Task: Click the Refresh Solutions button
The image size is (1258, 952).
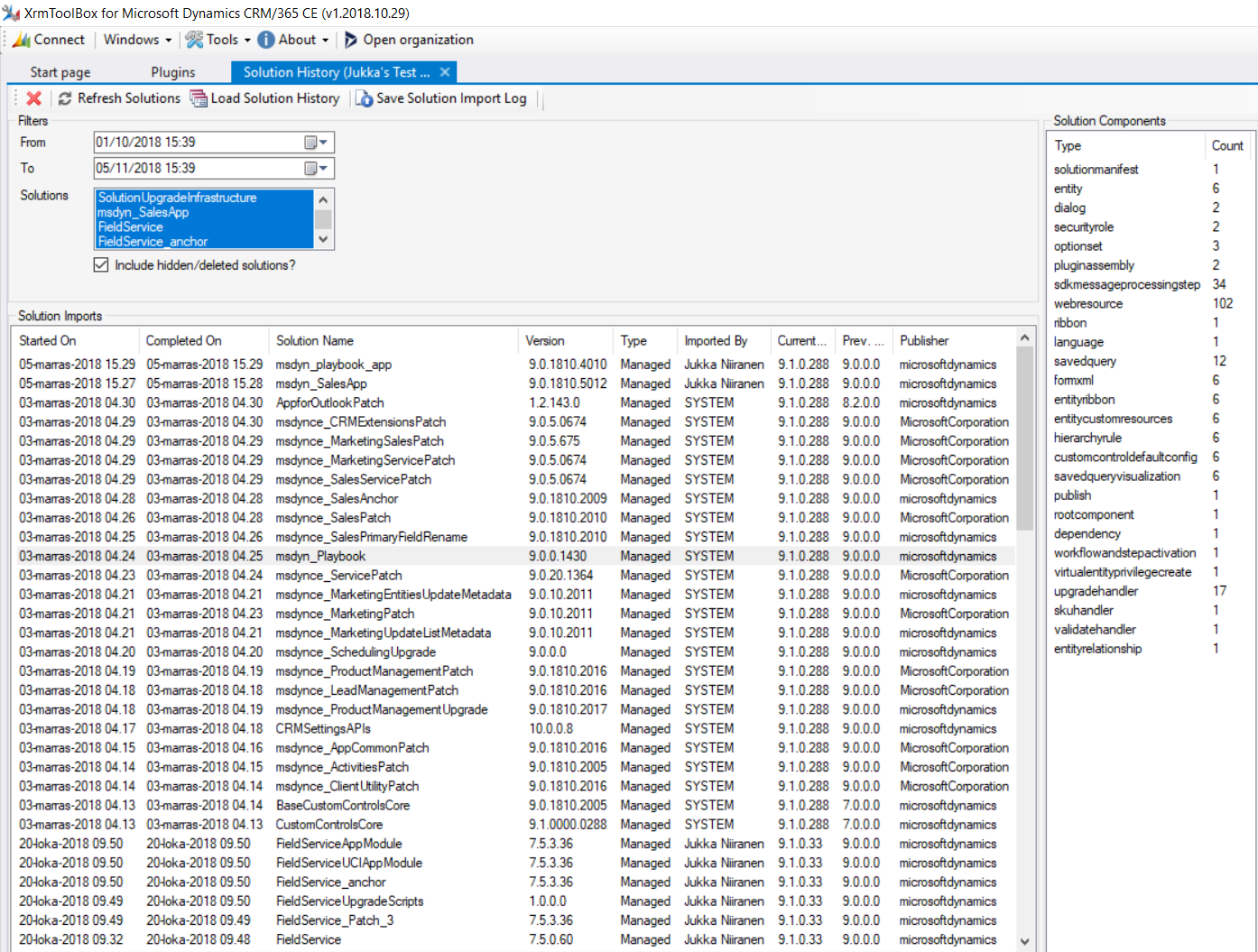Action: tap(119, 98)
